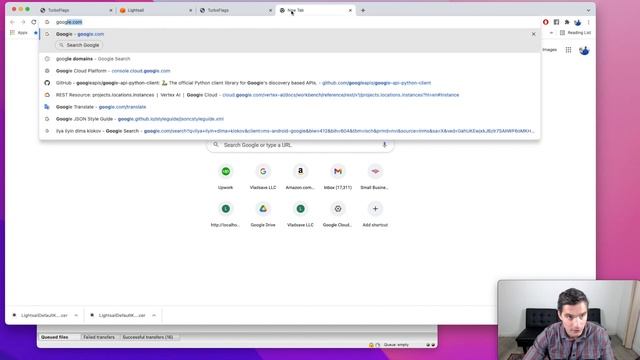640x360 pixels.
Task: Expand the bookmarks bar overflow arrow
Action: coord(551,33)
